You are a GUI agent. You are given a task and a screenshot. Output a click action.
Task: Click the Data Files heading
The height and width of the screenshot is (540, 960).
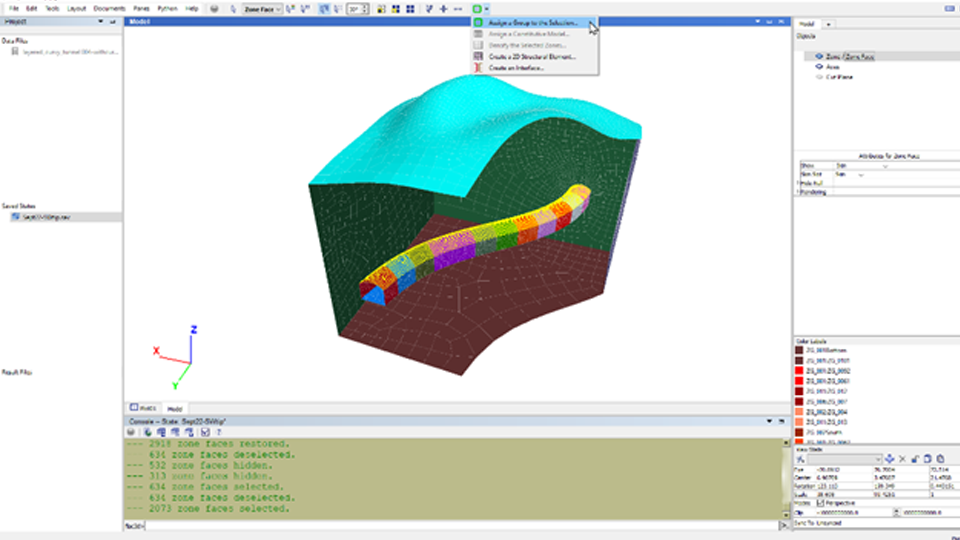(x=15, y=41)
